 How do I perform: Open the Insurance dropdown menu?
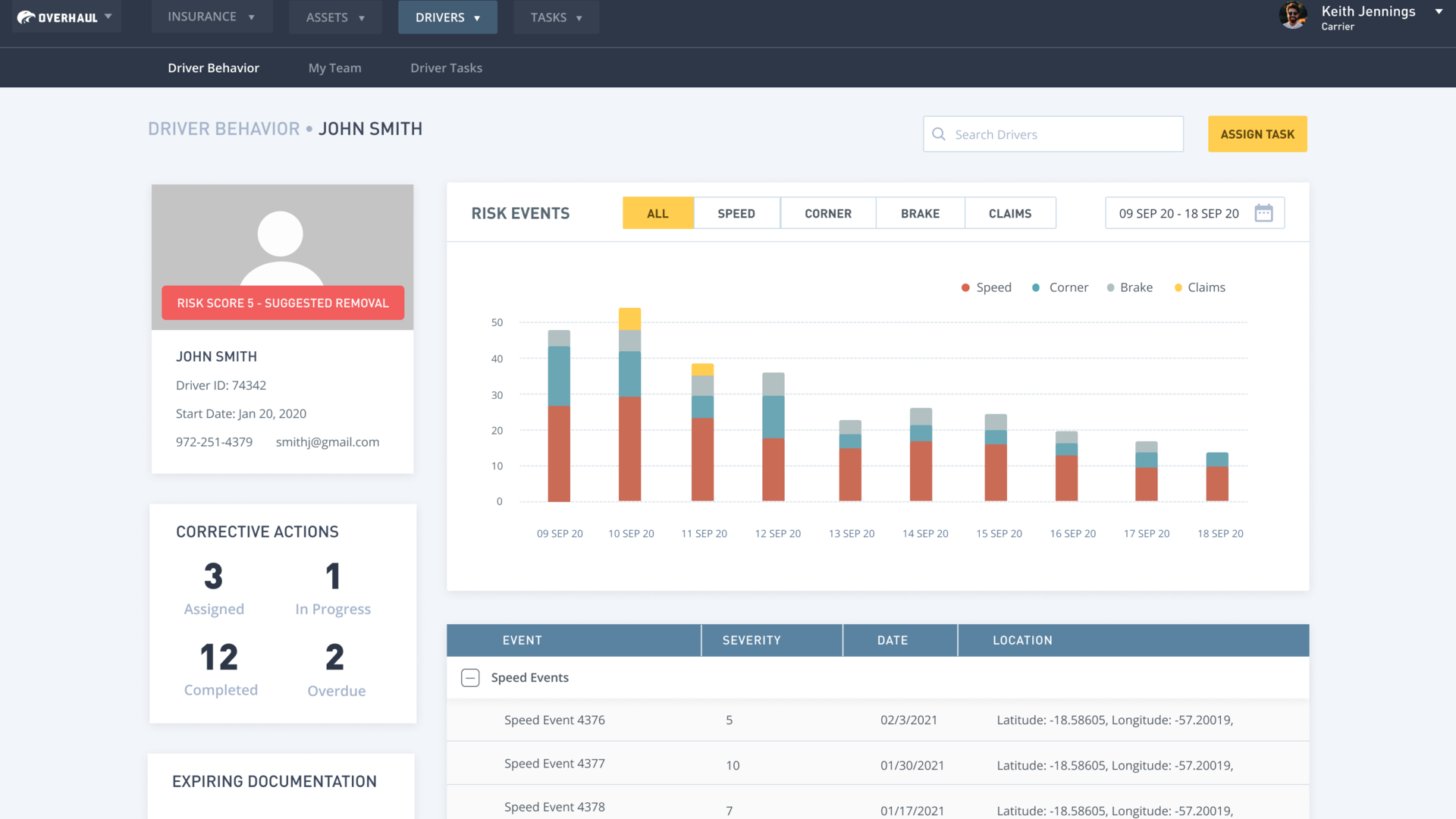[212, 17]
